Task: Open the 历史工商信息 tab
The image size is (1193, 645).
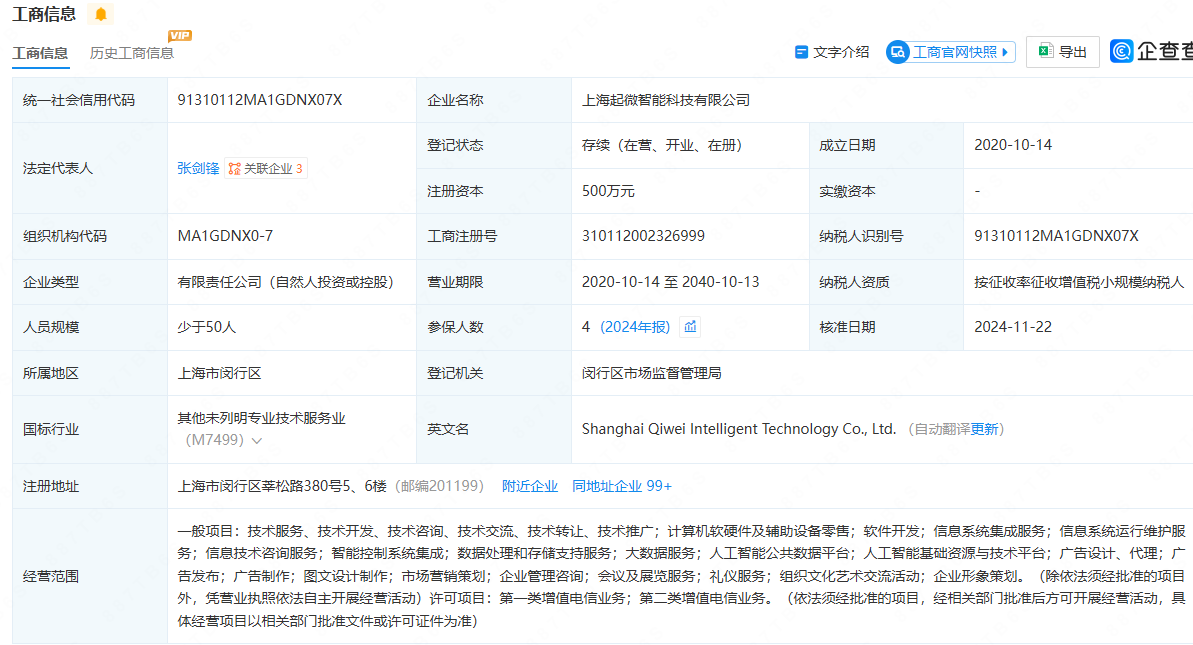Action: [131, 53]
